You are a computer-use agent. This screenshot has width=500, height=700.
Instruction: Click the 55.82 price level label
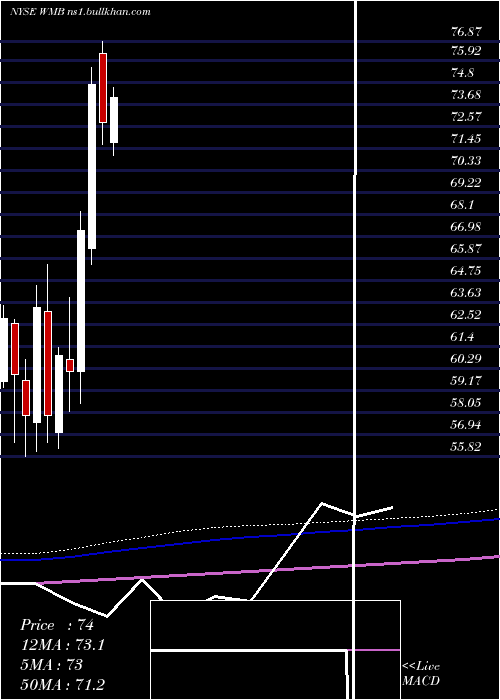(x=466, y=446)
